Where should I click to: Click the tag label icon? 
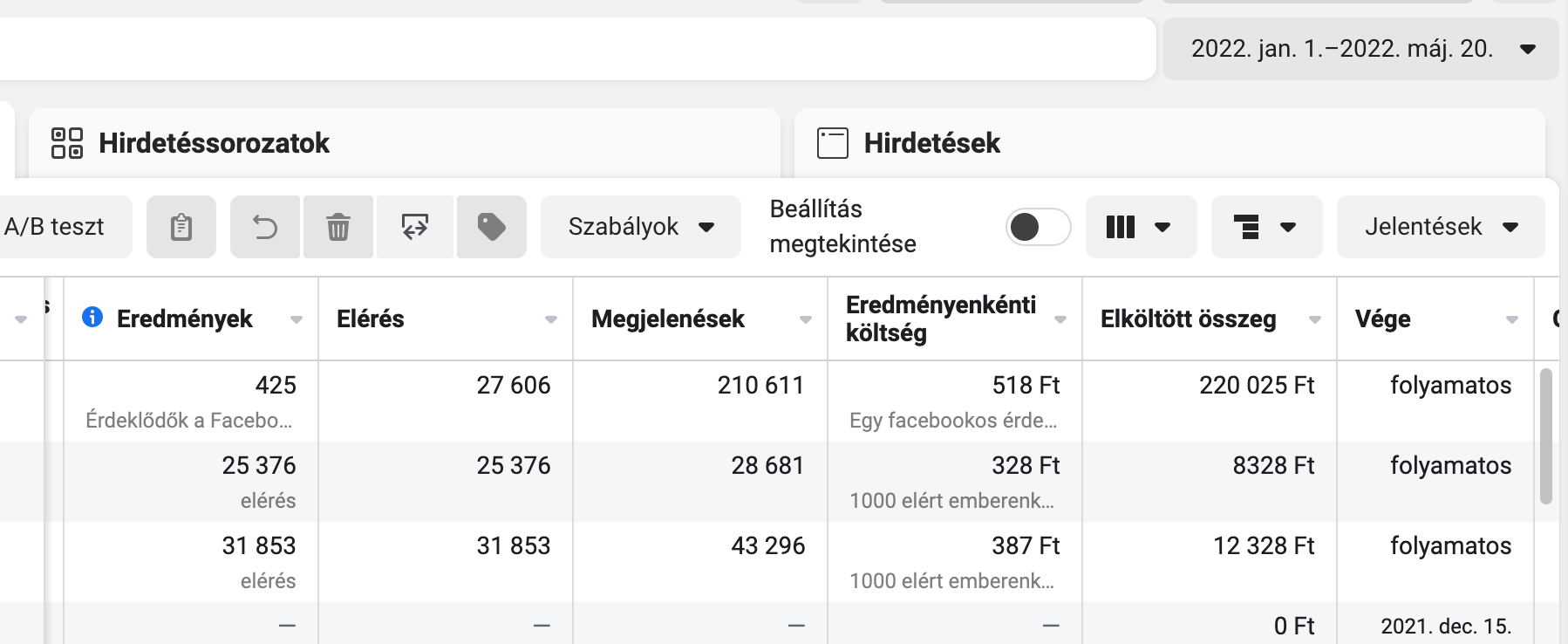[492, 227]
